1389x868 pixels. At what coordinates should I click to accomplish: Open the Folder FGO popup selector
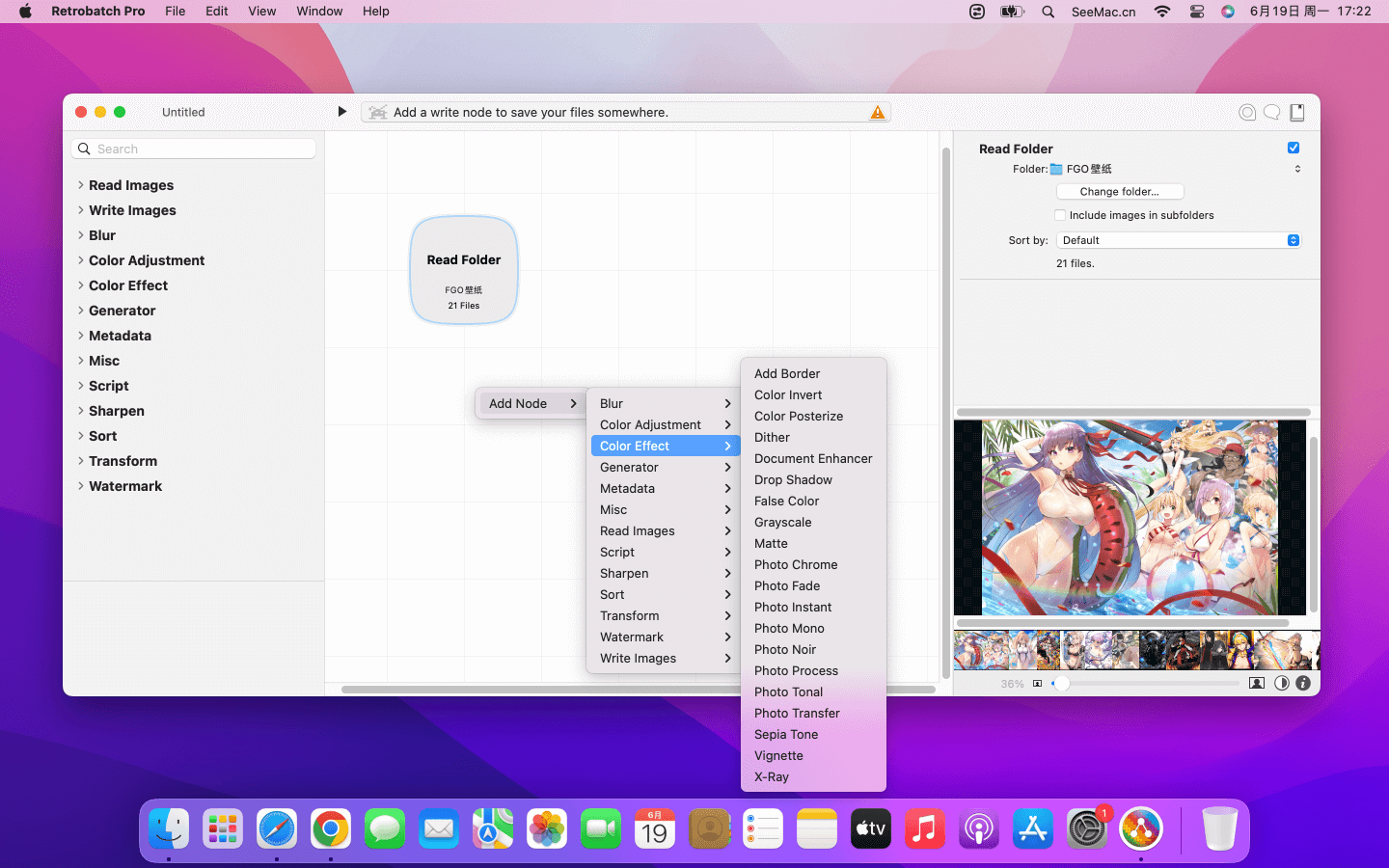[x=1177, y=169]
